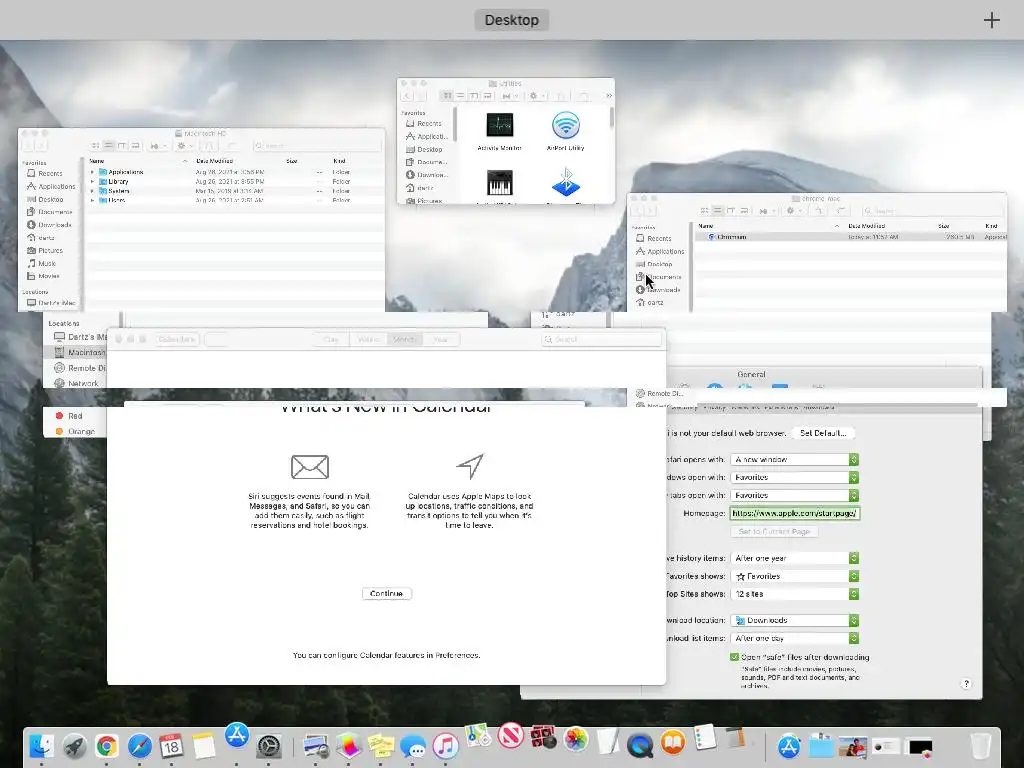This screenshot has height=768, width=1024.
Task: Click Set to Current Page button
Action: click(774, 532)
